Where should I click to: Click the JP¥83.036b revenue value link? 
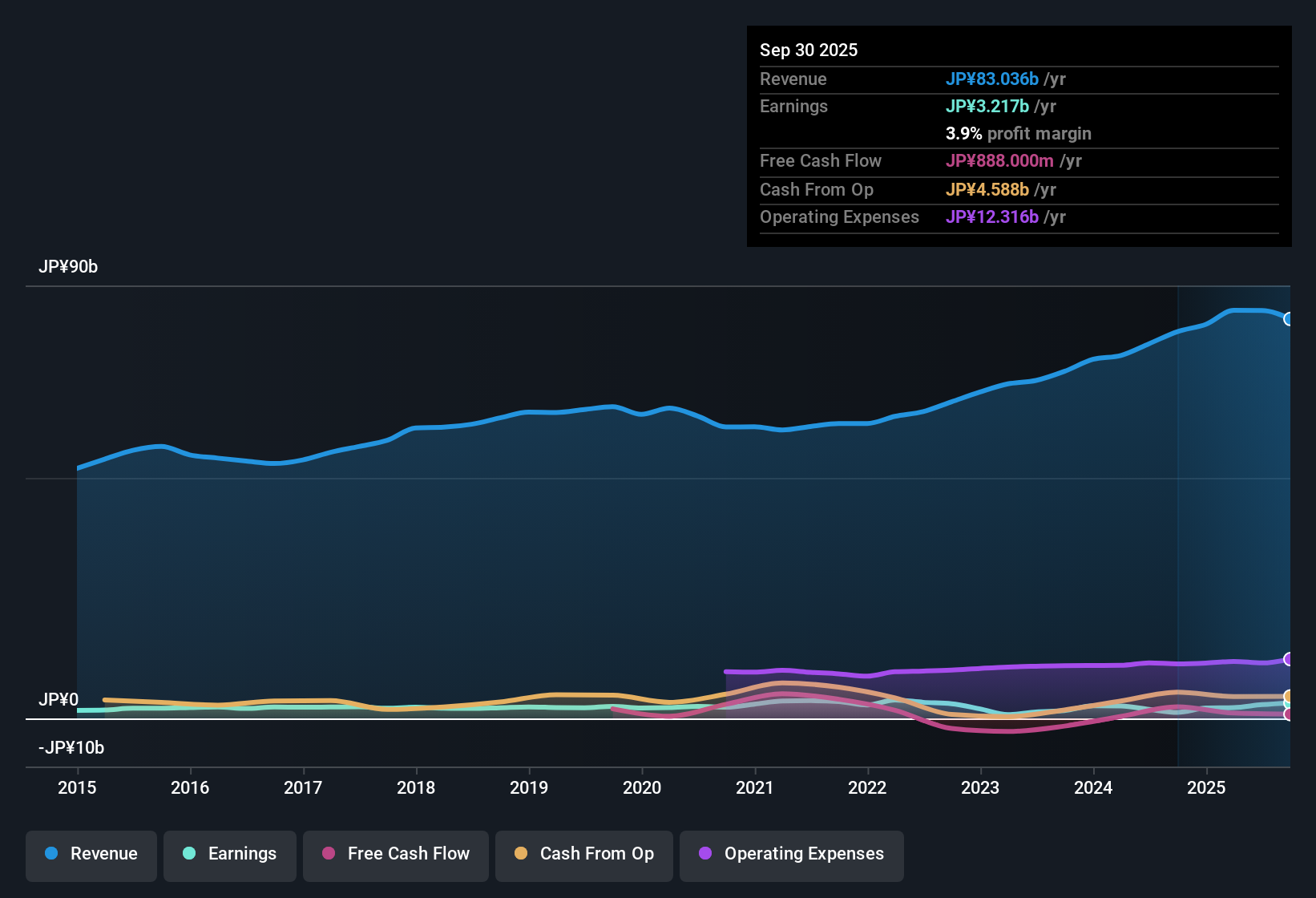[993, 79]
